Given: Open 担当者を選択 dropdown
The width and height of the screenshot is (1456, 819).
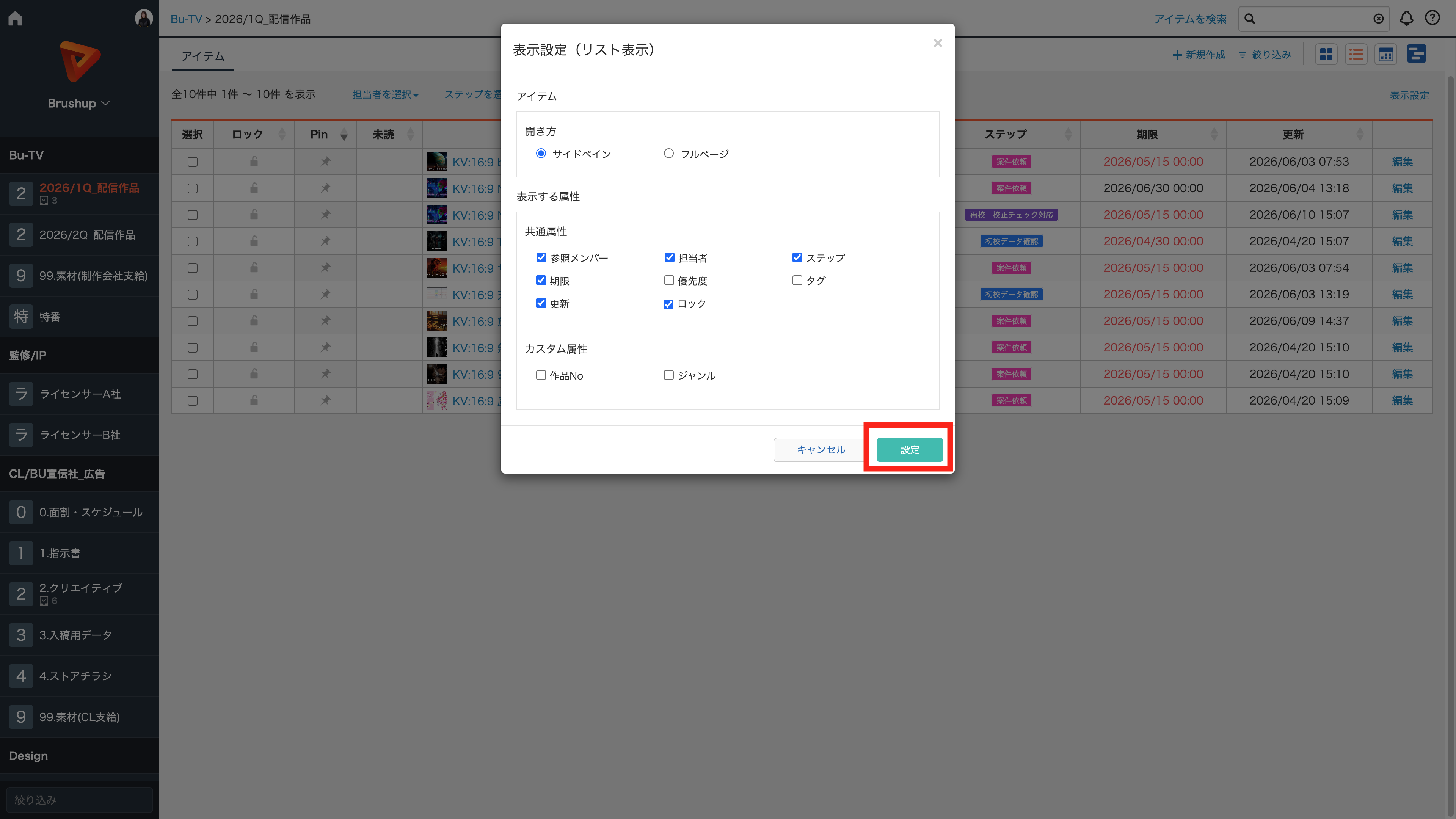Looking at the screenshot, I should [x=386, y=94].
